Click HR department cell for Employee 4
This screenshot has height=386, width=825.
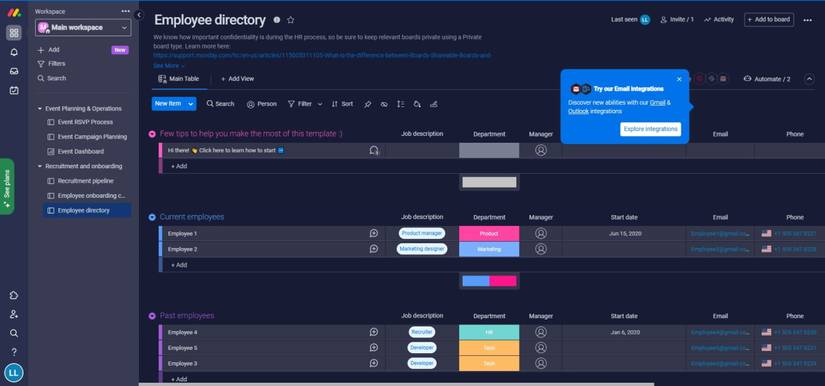pos(489,332)
